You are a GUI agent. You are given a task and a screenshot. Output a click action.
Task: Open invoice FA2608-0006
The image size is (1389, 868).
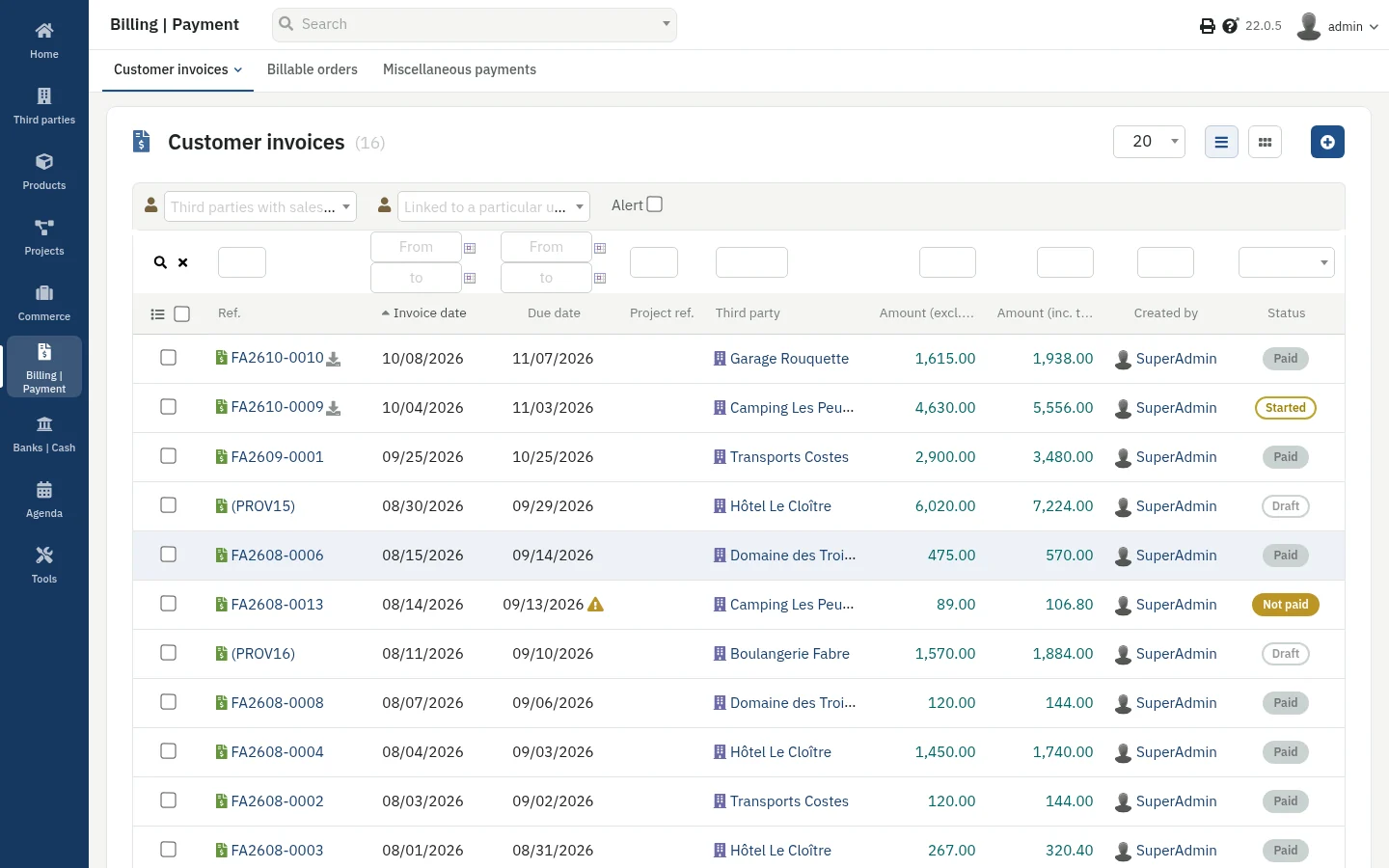point(277,556)
